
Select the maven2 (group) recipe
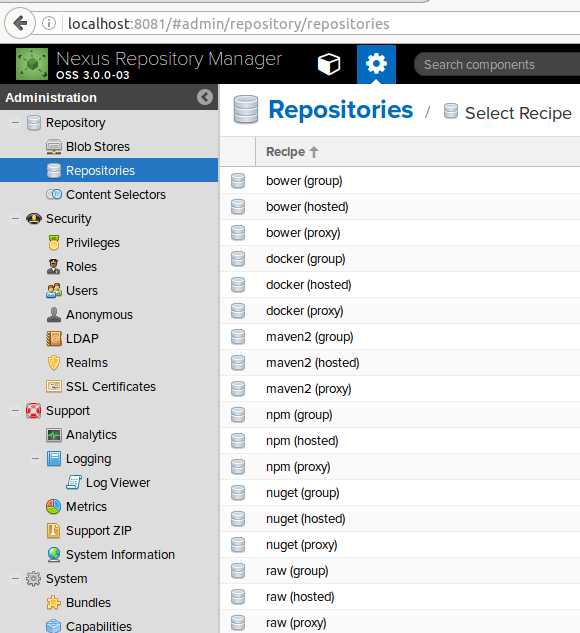click(310, 337)
